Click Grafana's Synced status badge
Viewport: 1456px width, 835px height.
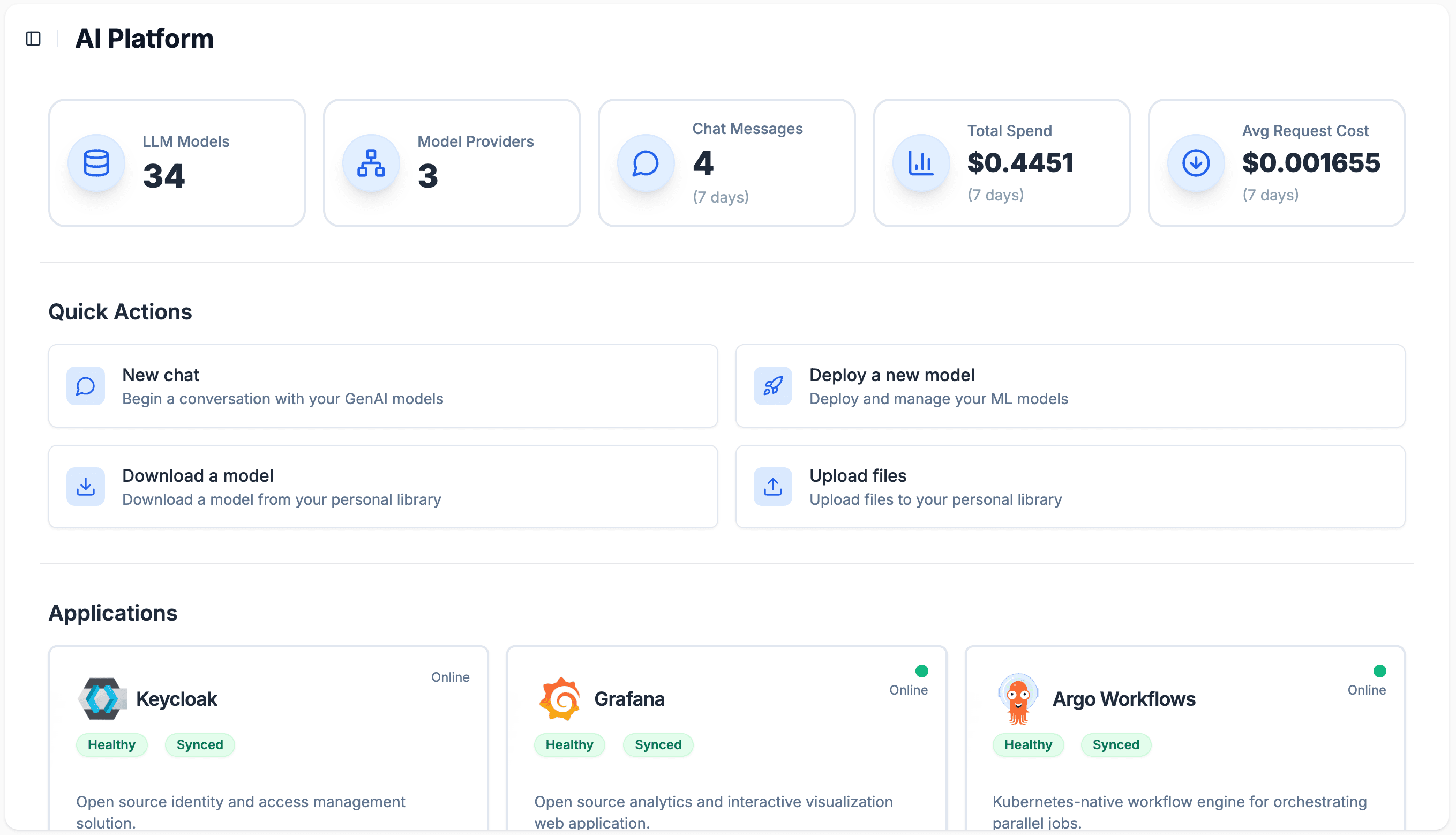(x=657, y=745)
